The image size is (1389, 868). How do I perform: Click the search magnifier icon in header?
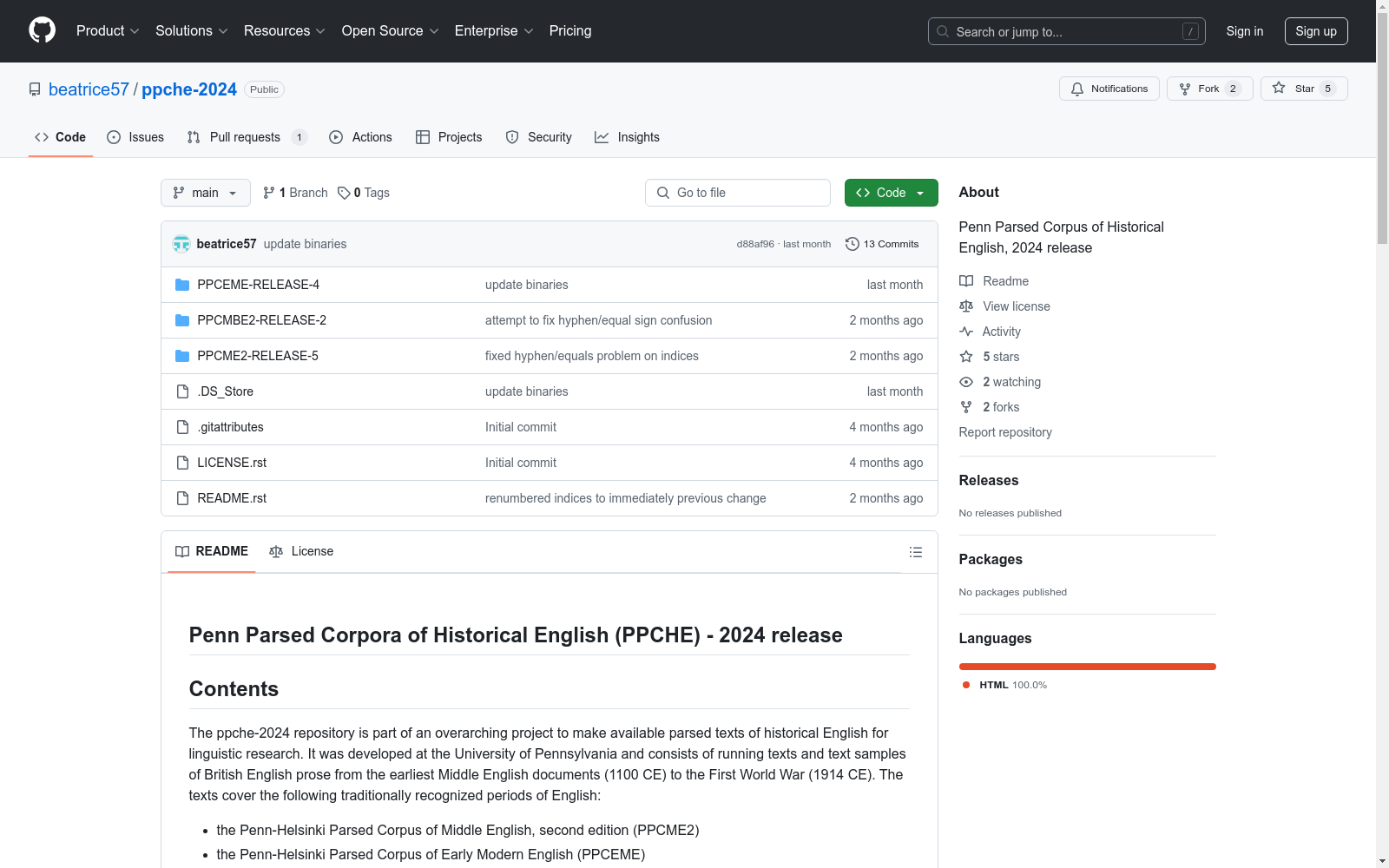[943, 31]
